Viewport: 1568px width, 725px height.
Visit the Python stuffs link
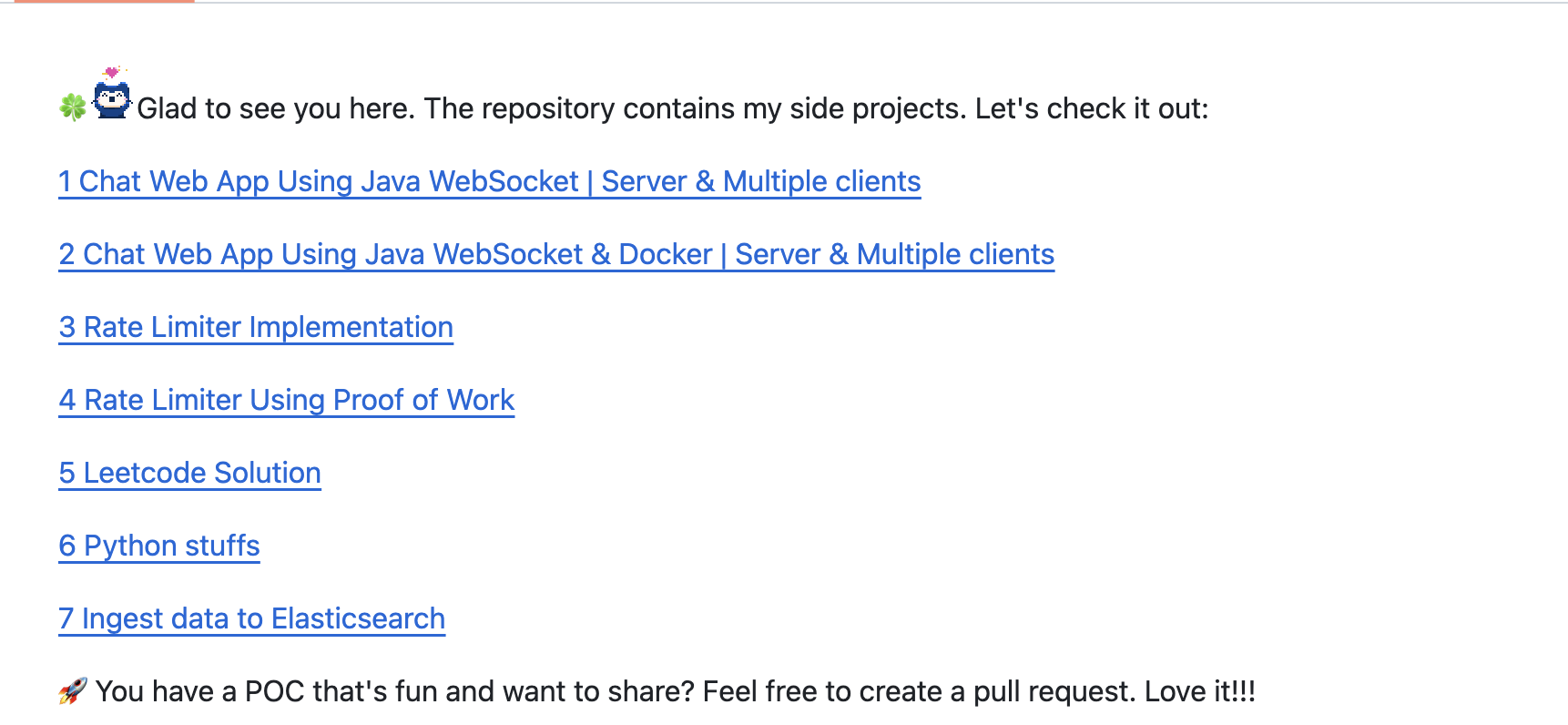coord(159,546)
